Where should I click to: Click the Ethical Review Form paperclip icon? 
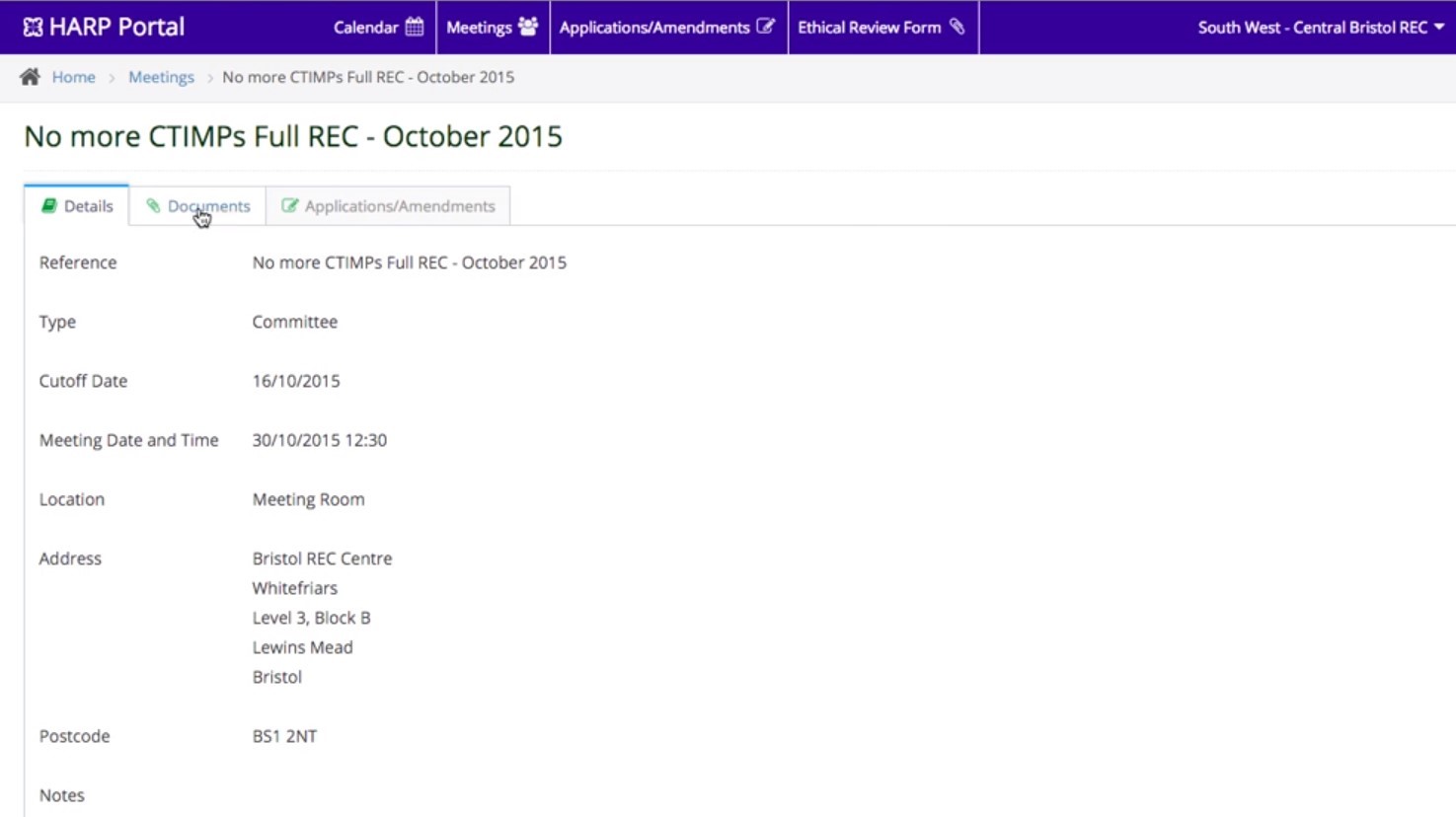pyautogui.click(x=957, y=27)
